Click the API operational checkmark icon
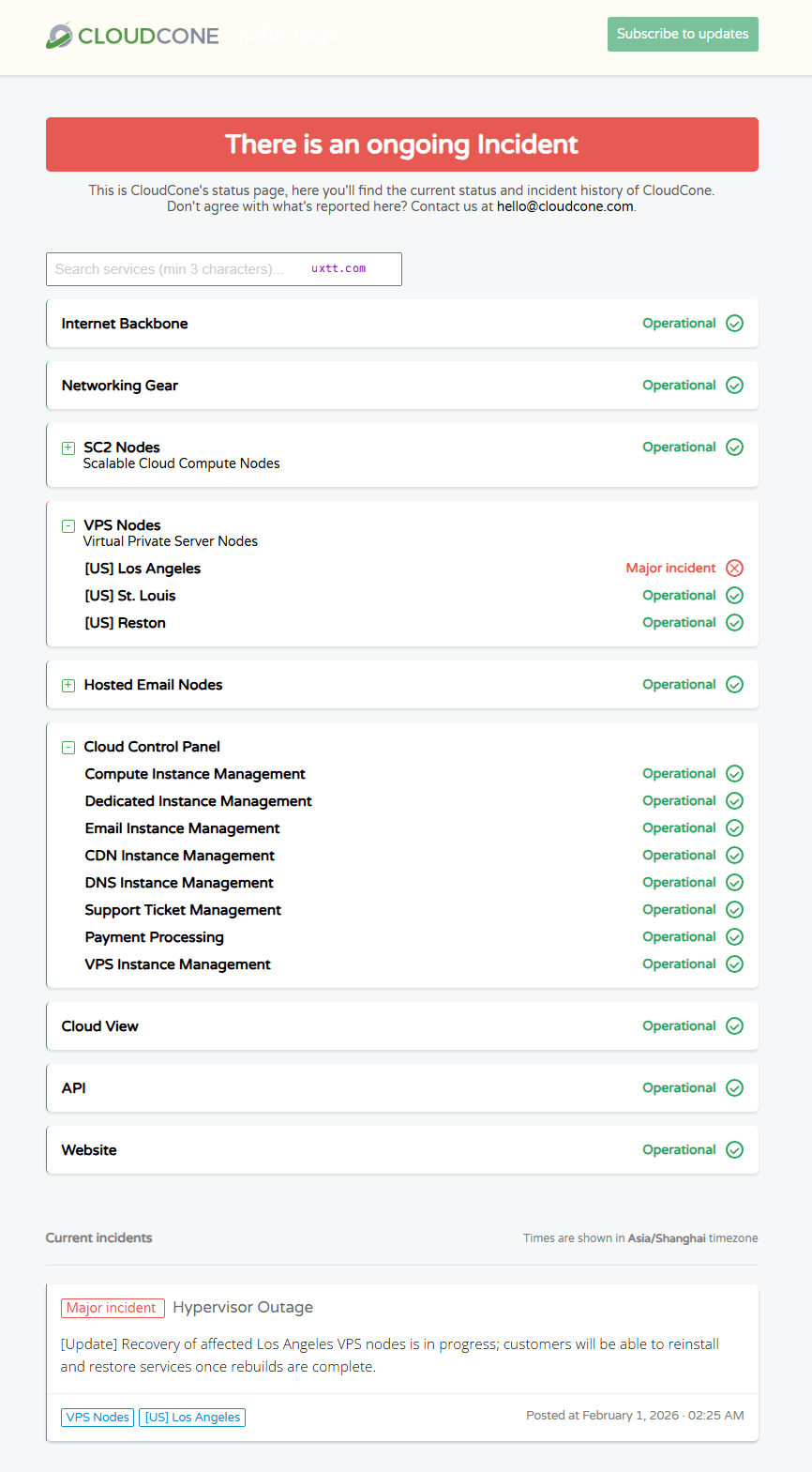Screen dimensions: 812x1472 [734, 1088]
